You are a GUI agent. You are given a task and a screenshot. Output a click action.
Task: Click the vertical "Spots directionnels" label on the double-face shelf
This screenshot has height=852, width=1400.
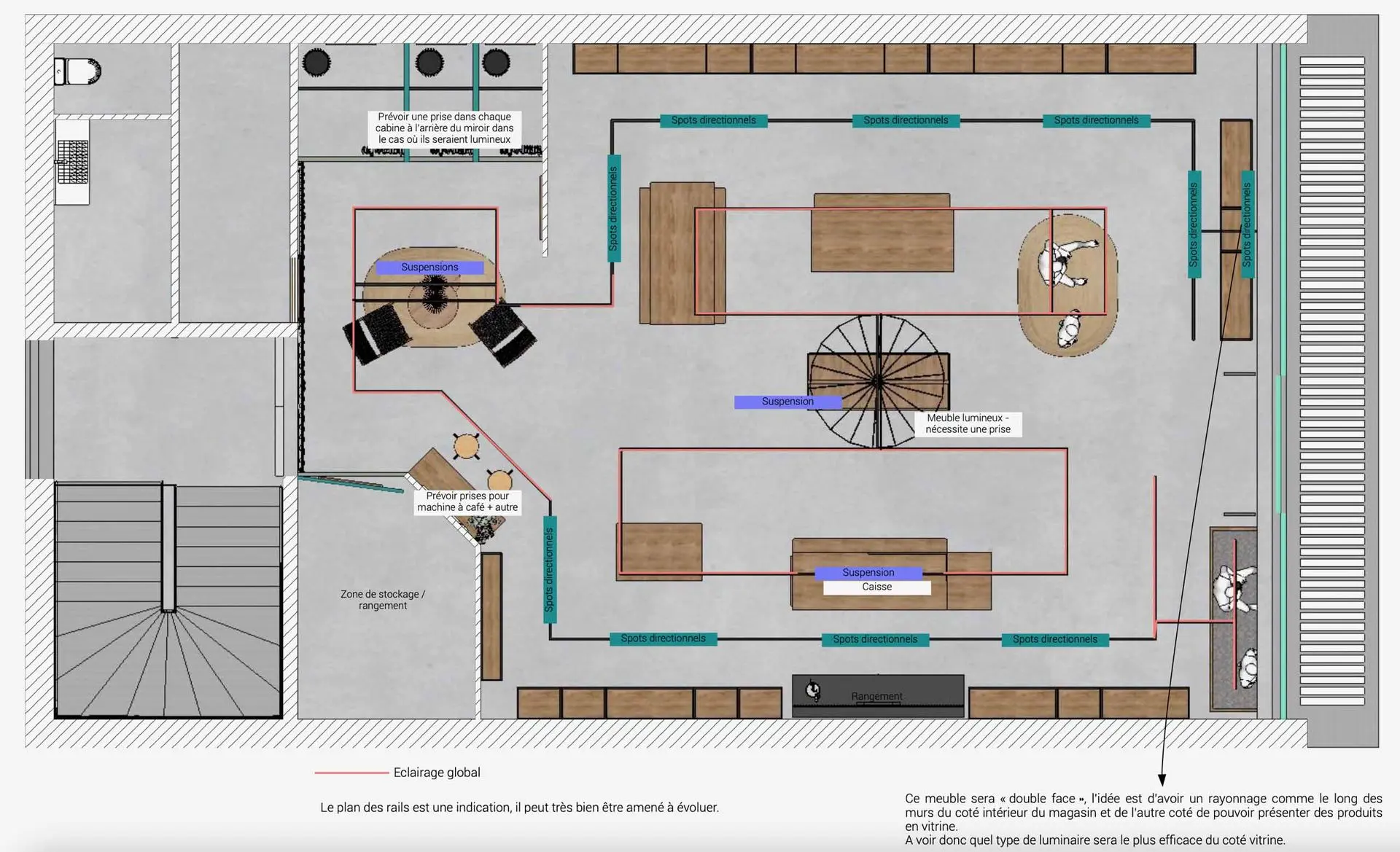coord(1247,224)
